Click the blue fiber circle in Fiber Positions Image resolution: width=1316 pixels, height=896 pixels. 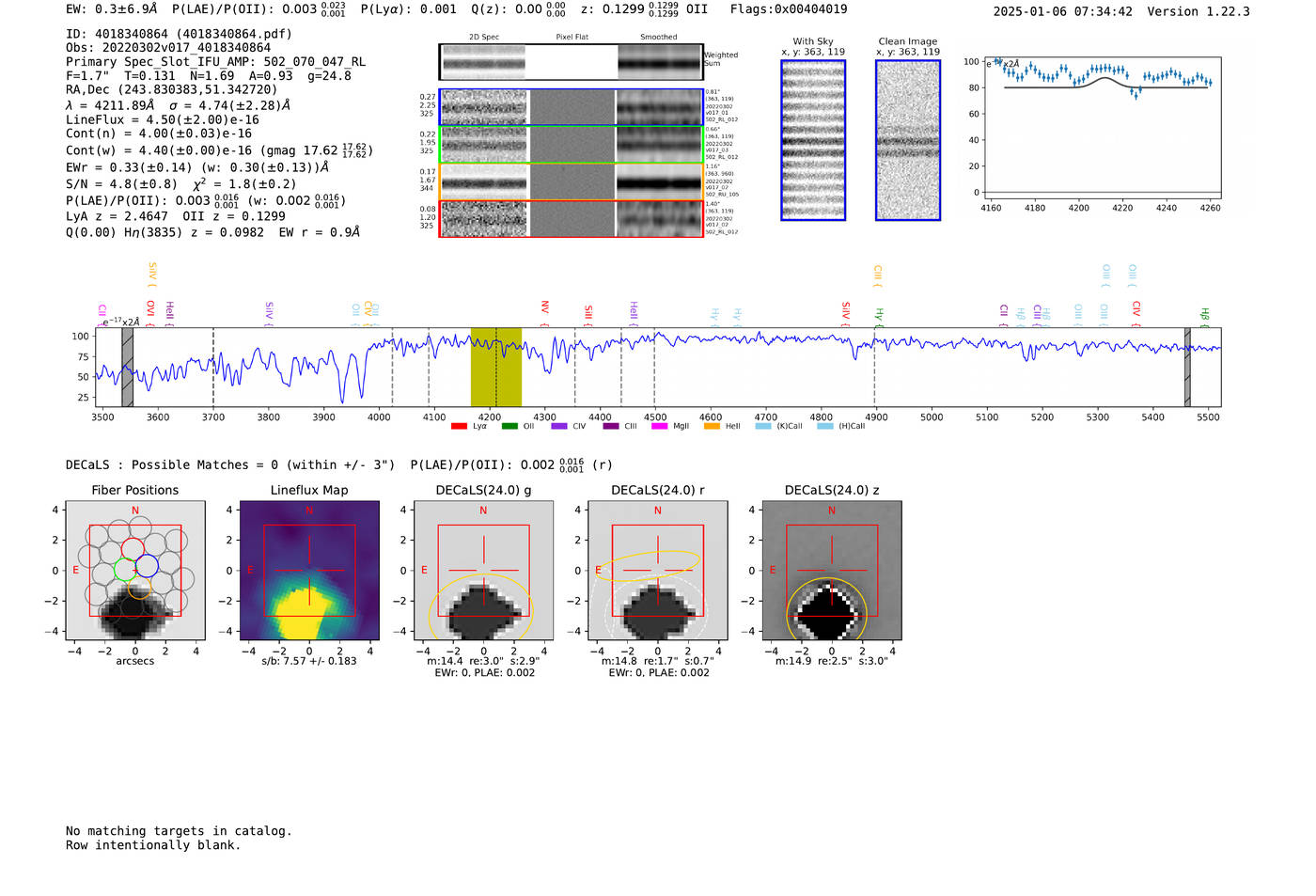pos(147,566)
